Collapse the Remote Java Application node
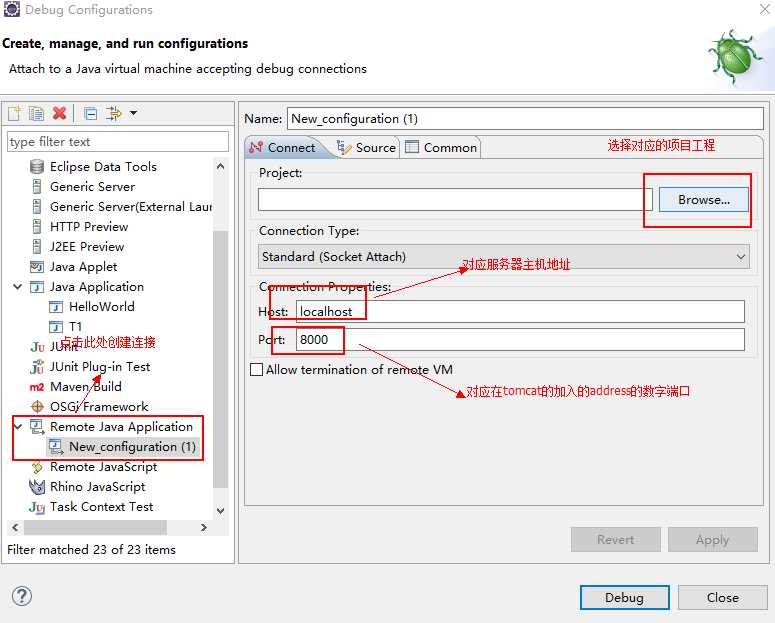775x623 pixels. [x=18, y=427]
